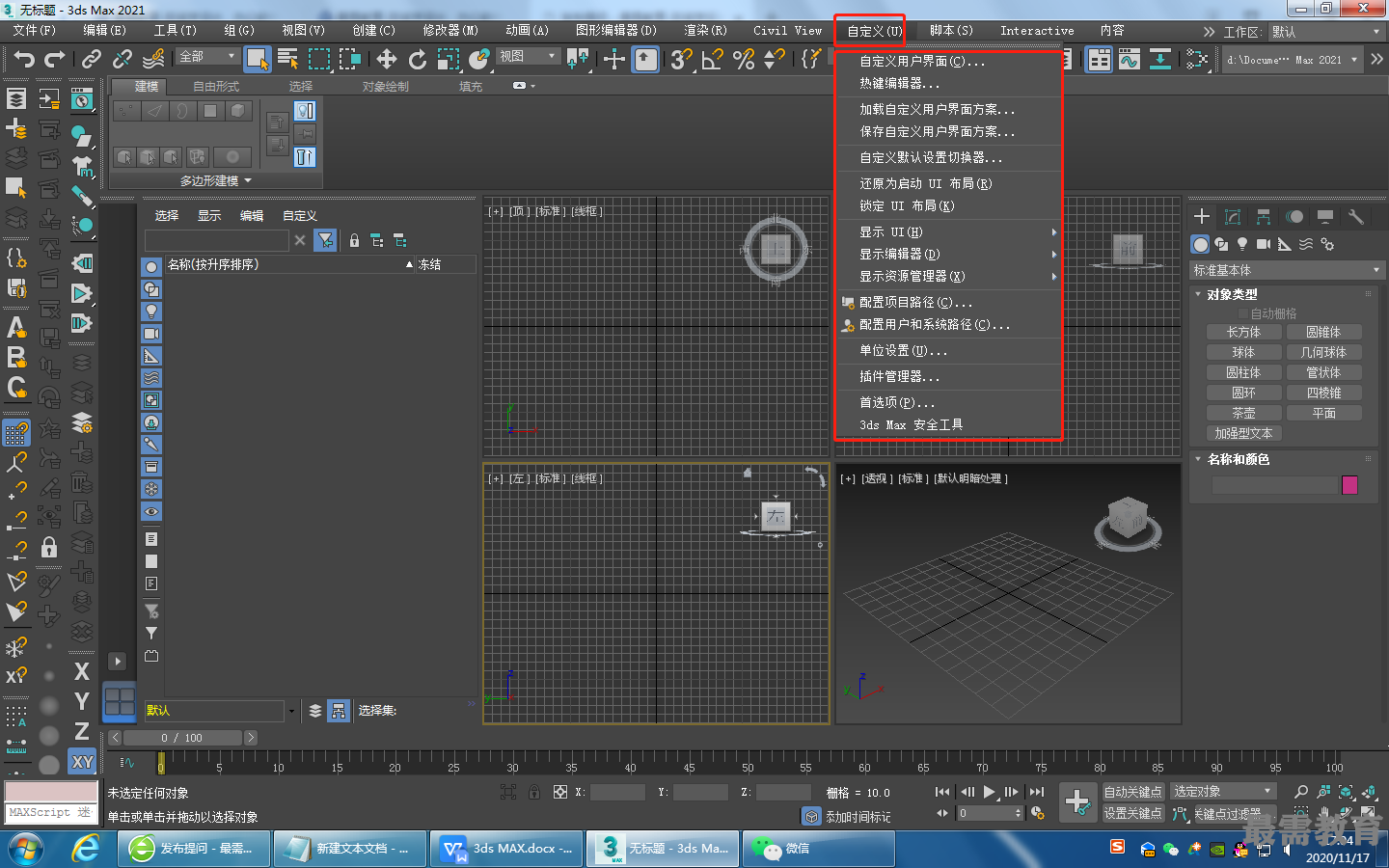The image size is (1389, 868).
Task: Select the Space Warps category icon
Action: click(x=1306, y=244)
